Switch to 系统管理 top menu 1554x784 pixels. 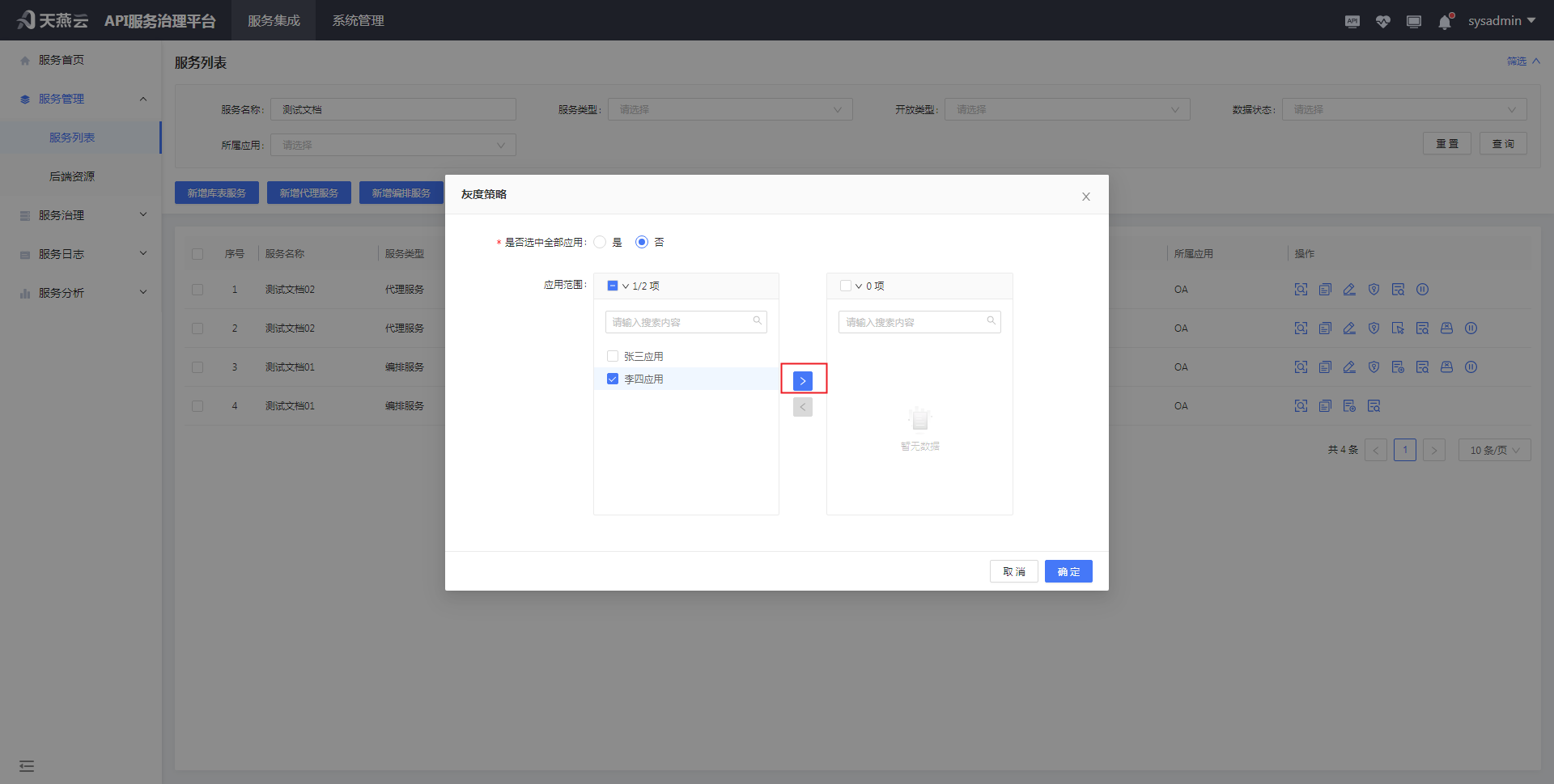click(358, 21)
